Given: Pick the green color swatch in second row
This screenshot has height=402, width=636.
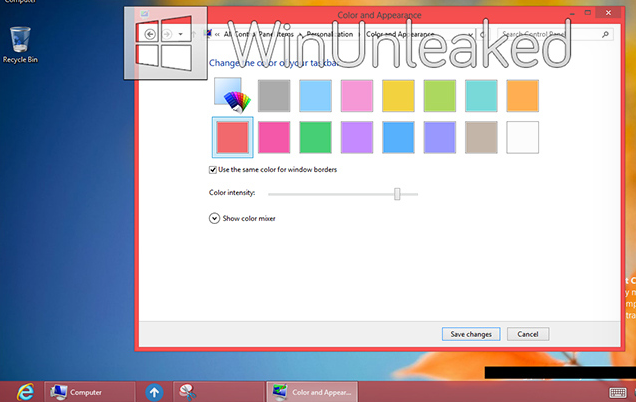Looking at the screenshot, I should tap(316, 136).
